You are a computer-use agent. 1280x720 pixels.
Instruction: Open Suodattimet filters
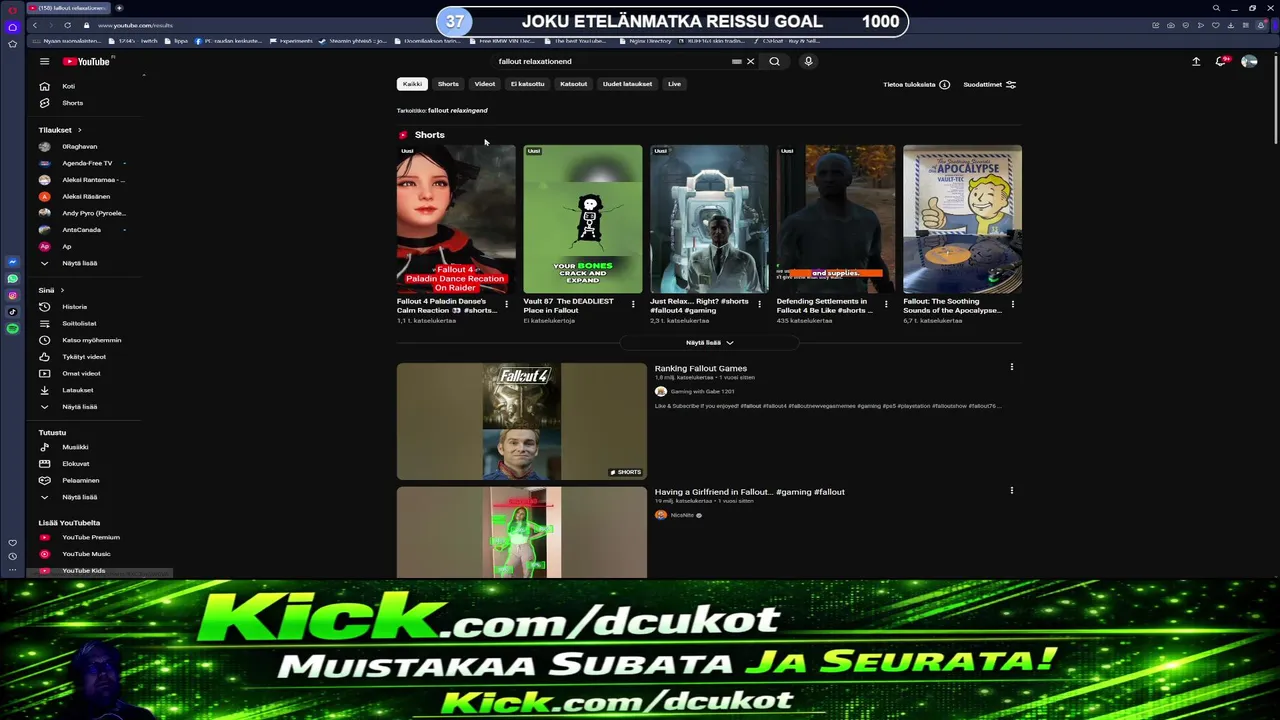point(989,85)
